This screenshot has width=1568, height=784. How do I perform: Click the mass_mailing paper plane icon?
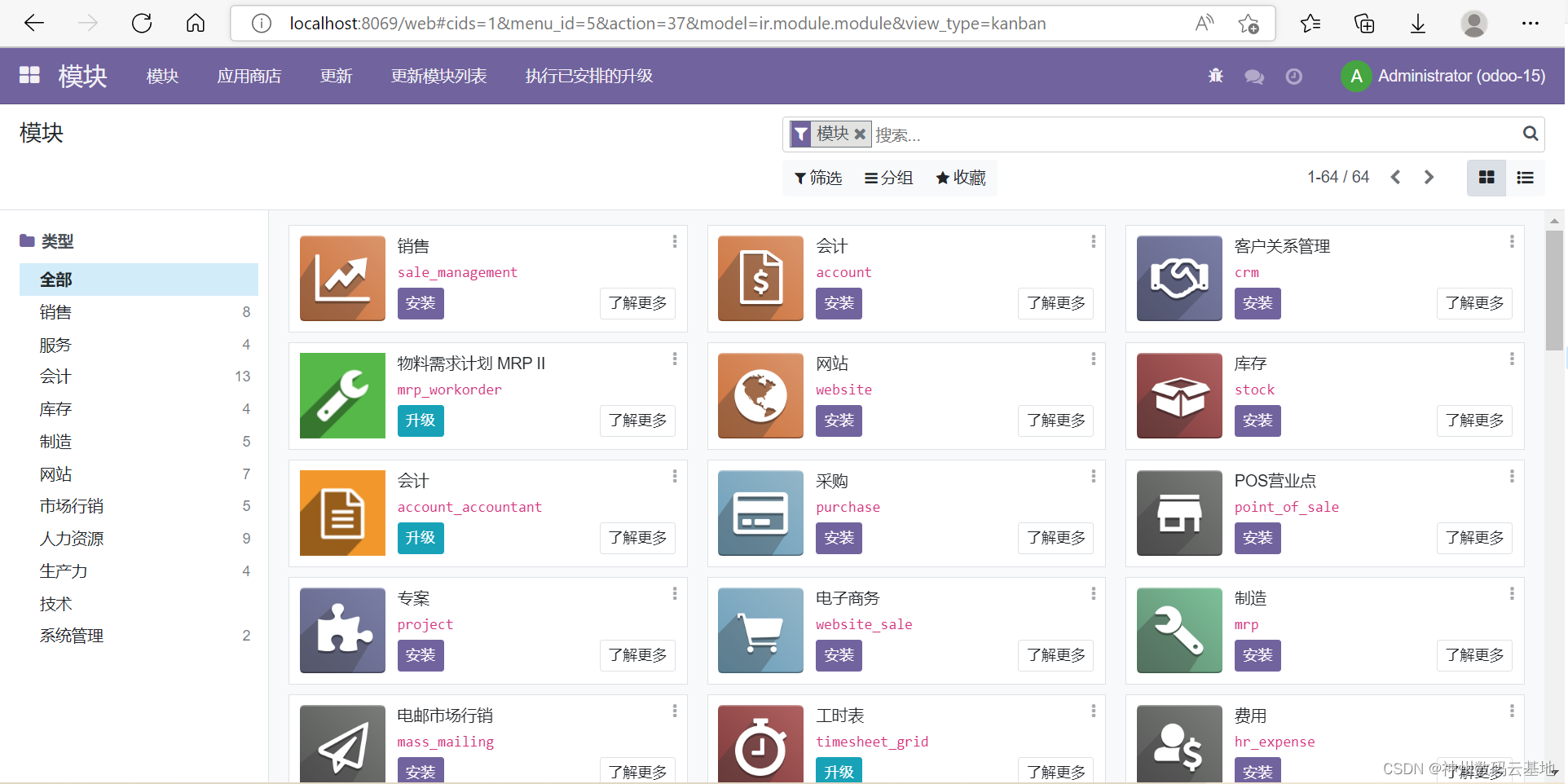342,744
